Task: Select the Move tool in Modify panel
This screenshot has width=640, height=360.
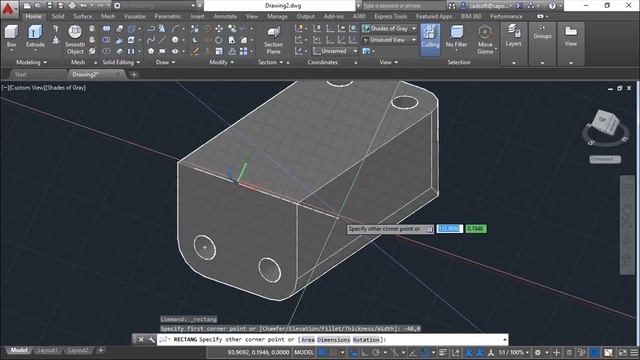Action: click(219, 29)
